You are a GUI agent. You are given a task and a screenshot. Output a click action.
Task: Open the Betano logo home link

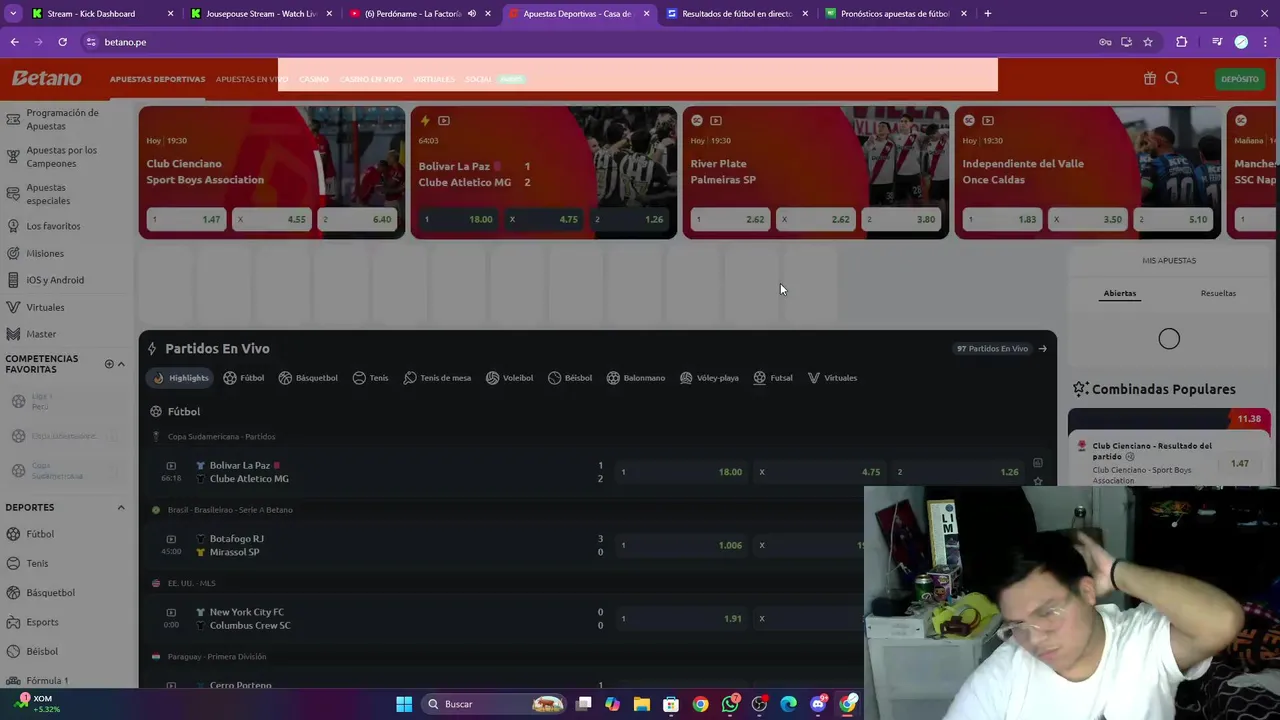46,78
